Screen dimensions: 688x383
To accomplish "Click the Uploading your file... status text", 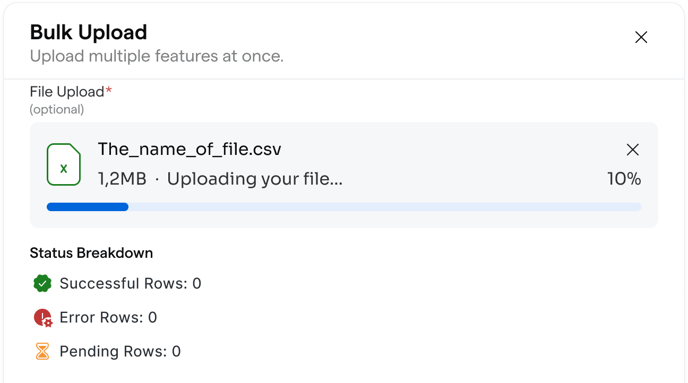I will tap(254, 179).
